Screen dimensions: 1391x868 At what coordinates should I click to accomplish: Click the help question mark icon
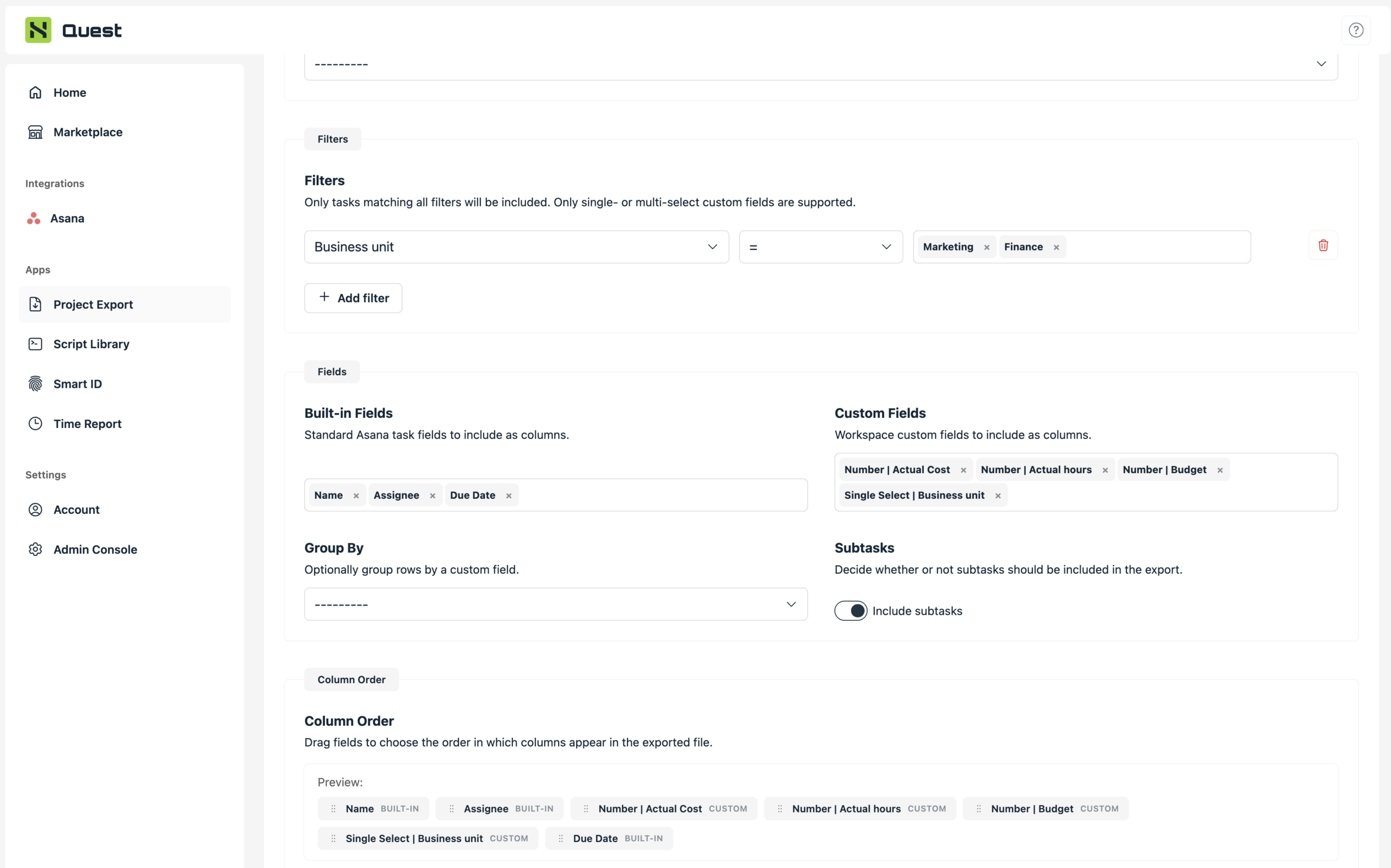click(x=1355, y=30)
